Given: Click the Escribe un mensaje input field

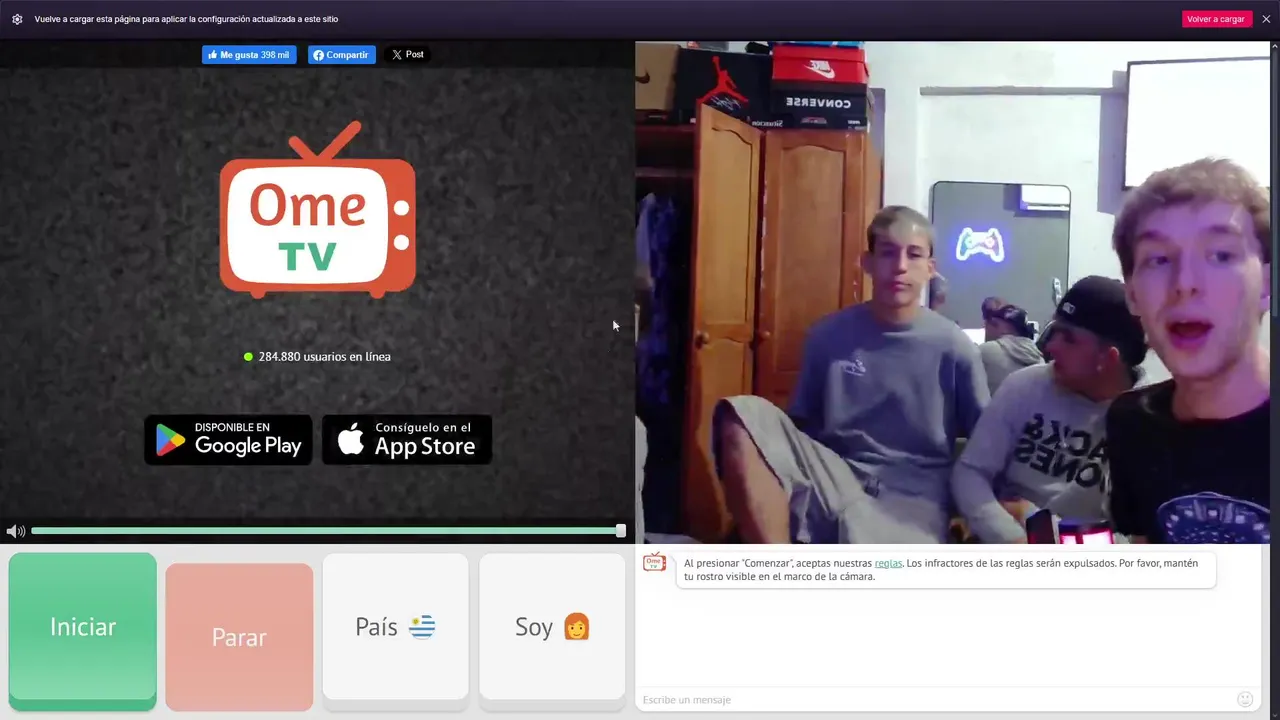Looking at the screenshot, I should point(935,699).
